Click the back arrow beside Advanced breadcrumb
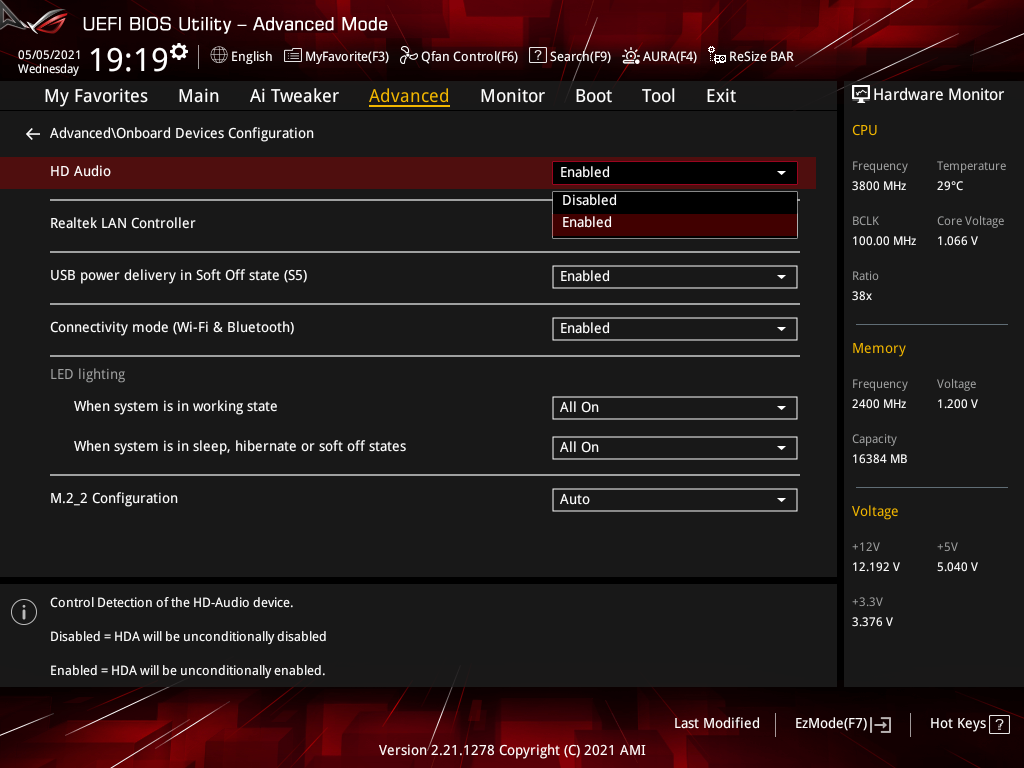This screenshot has width=1024, height=768. (33, 134)
